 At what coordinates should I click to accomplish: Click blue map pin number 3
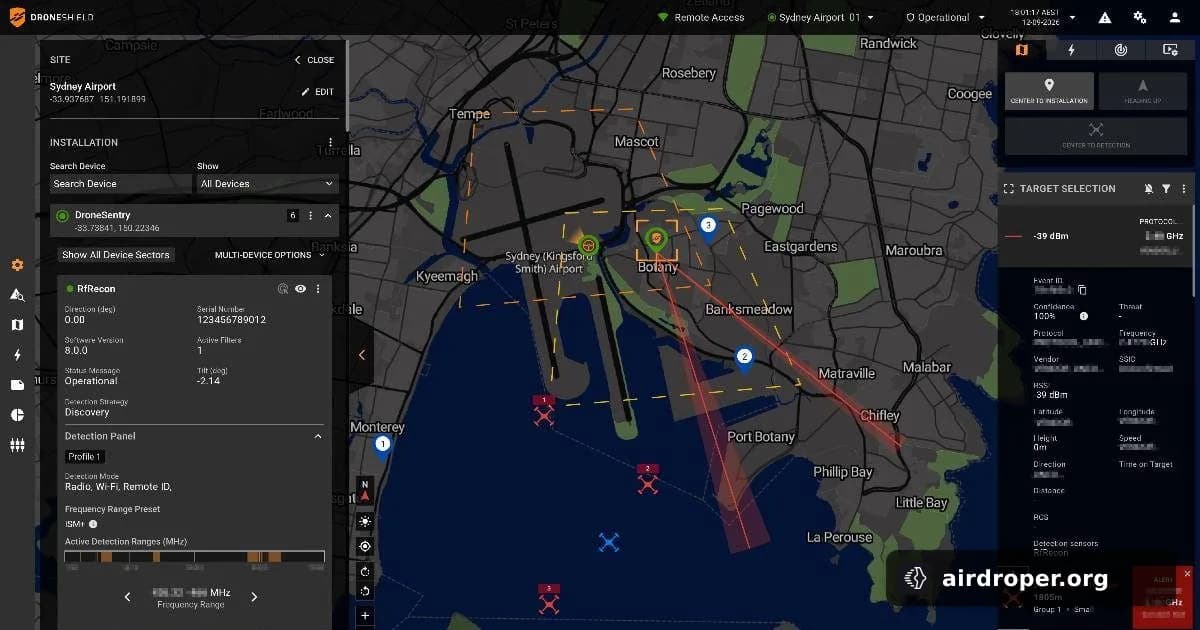click(x=708, y=229)
